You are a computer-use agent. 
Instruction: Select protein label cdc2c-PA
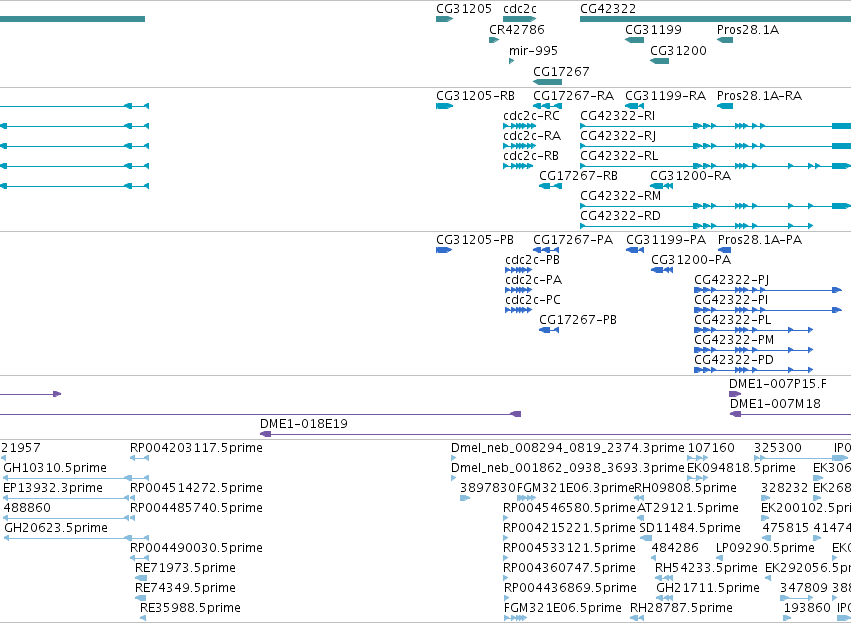(x=534, y=281)
